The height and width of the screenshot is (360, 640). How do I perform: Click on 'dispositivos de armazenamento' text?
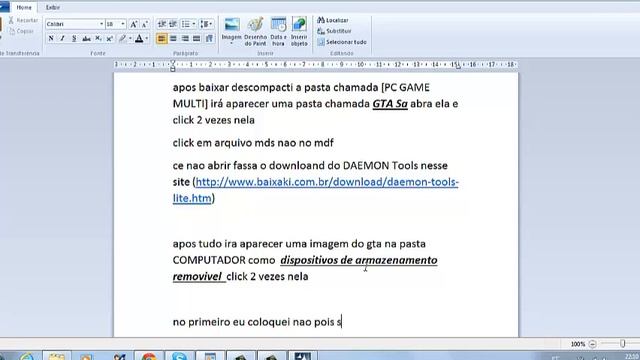coord(359,260)
